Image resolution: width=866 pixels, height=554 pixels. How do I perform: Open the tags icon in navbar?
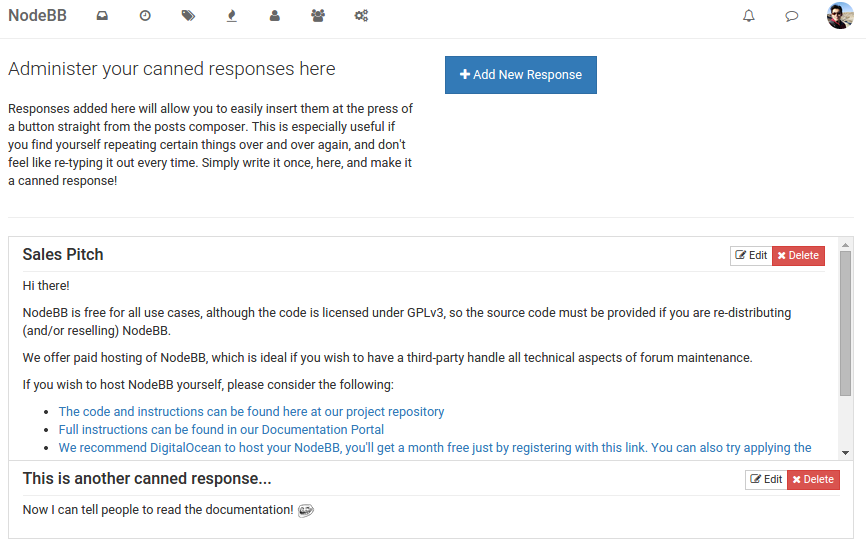click(188, 16)
